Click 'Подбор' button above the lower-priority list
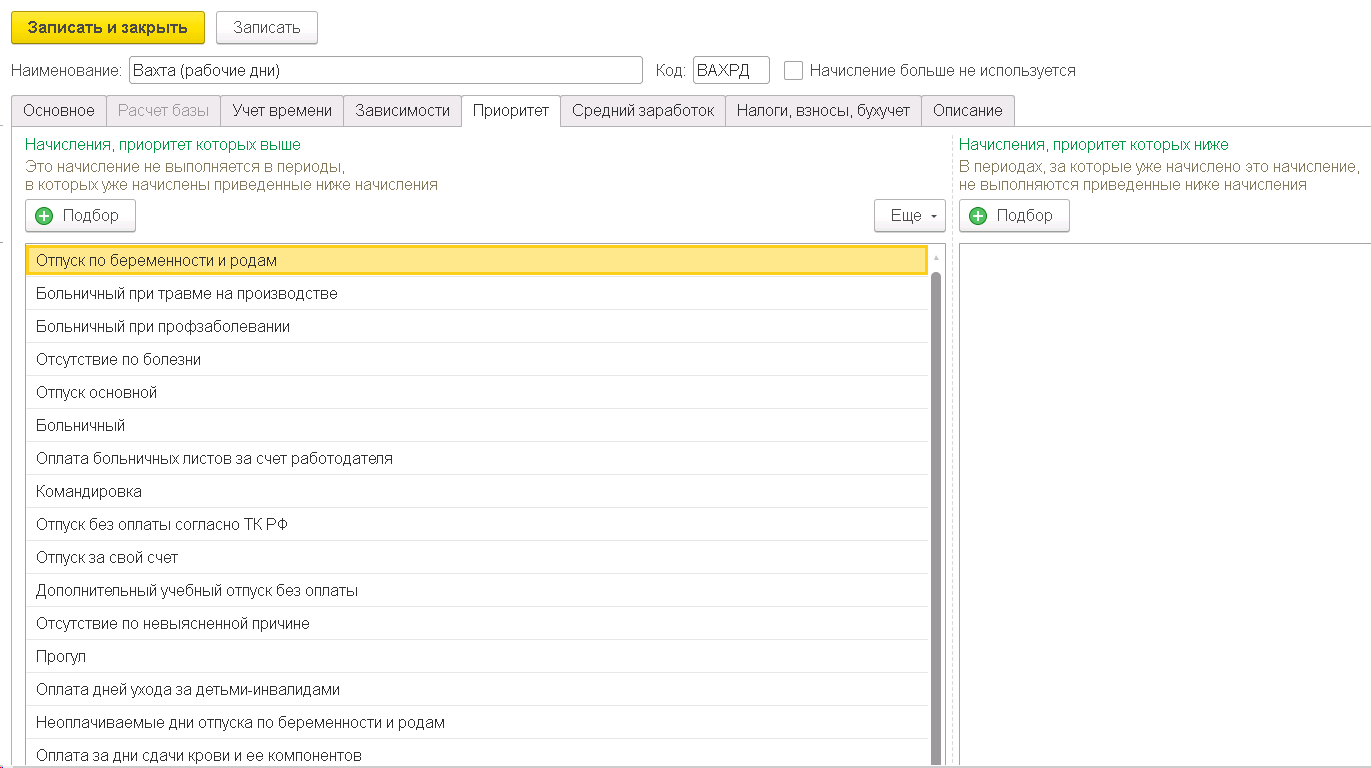1371x768 pixels. [1014, 215]
